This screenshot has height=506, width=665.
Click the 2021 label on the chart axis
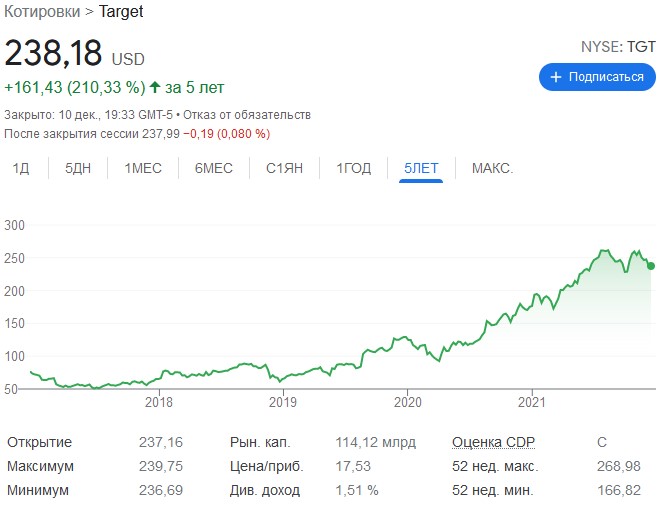532,402
